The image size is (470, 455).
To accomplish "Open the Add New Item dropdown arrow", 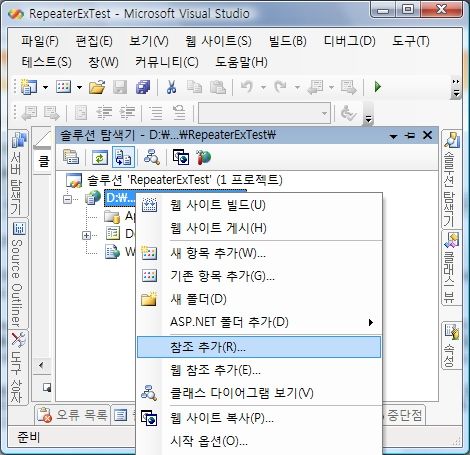I will pyautogui.click(x=79, y=88).
